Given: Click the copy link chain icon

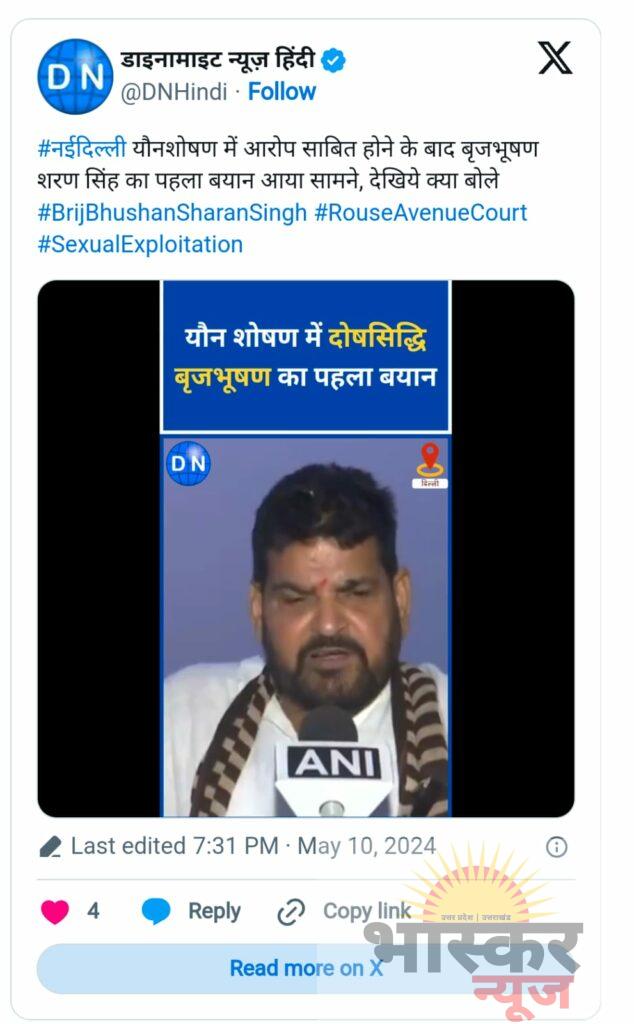Looking at the screenshot, I should coord(291,912).
